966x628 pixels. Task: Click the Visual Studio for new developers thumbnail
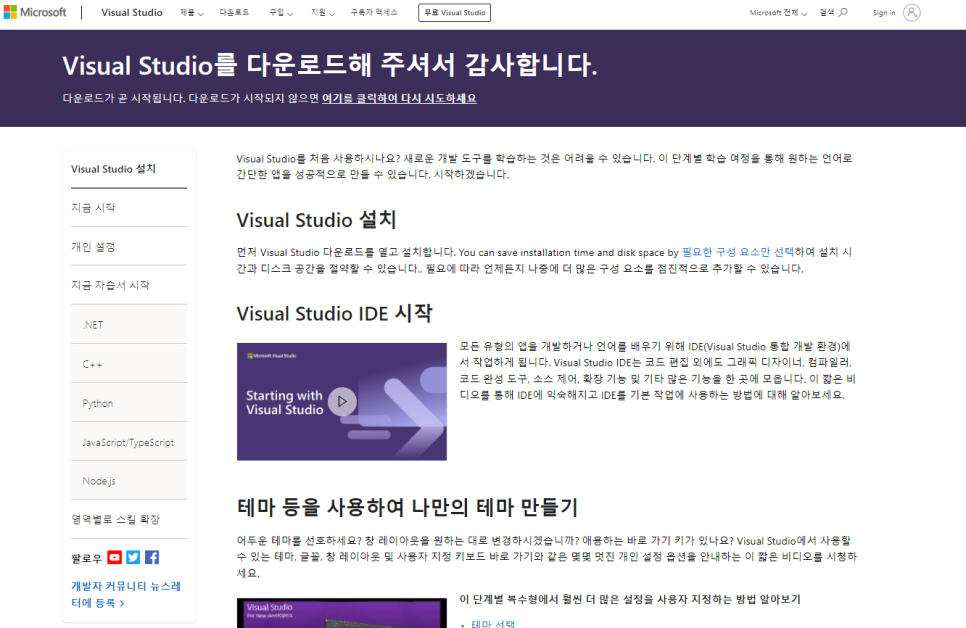coord(342,613)
